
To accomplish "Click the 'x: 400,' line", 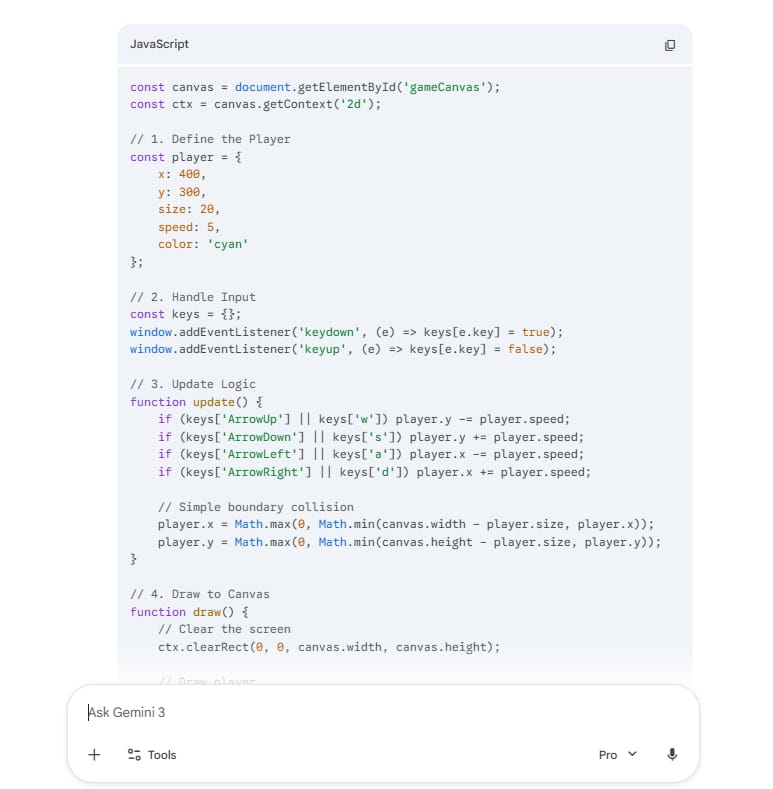I will pos(182,175).
